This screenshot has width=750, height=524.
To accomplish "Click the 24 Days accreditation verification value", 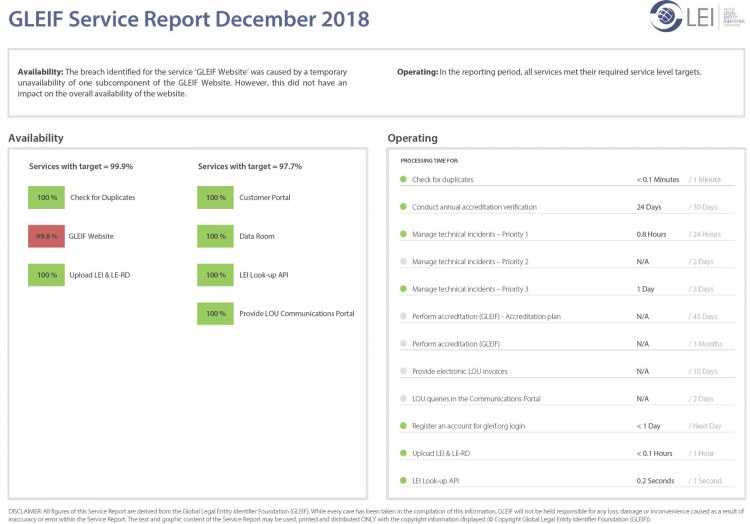I will coord(649,207).
